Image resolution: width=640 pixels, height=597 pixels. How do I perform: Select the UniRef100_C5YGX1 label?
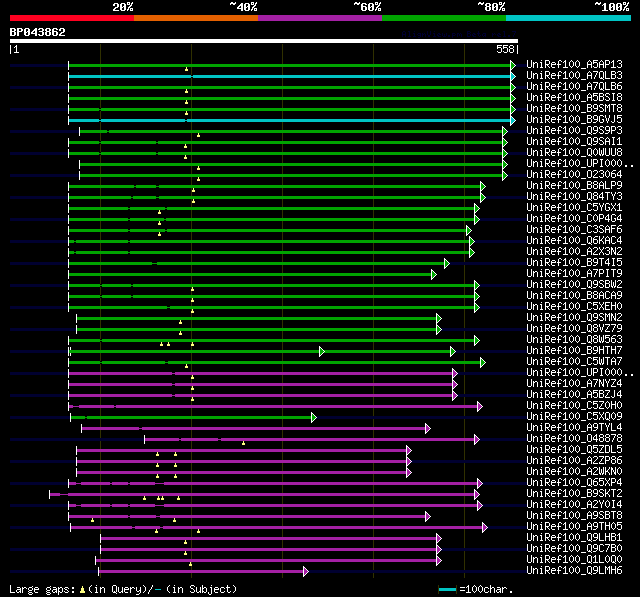[x=574, y=208]
